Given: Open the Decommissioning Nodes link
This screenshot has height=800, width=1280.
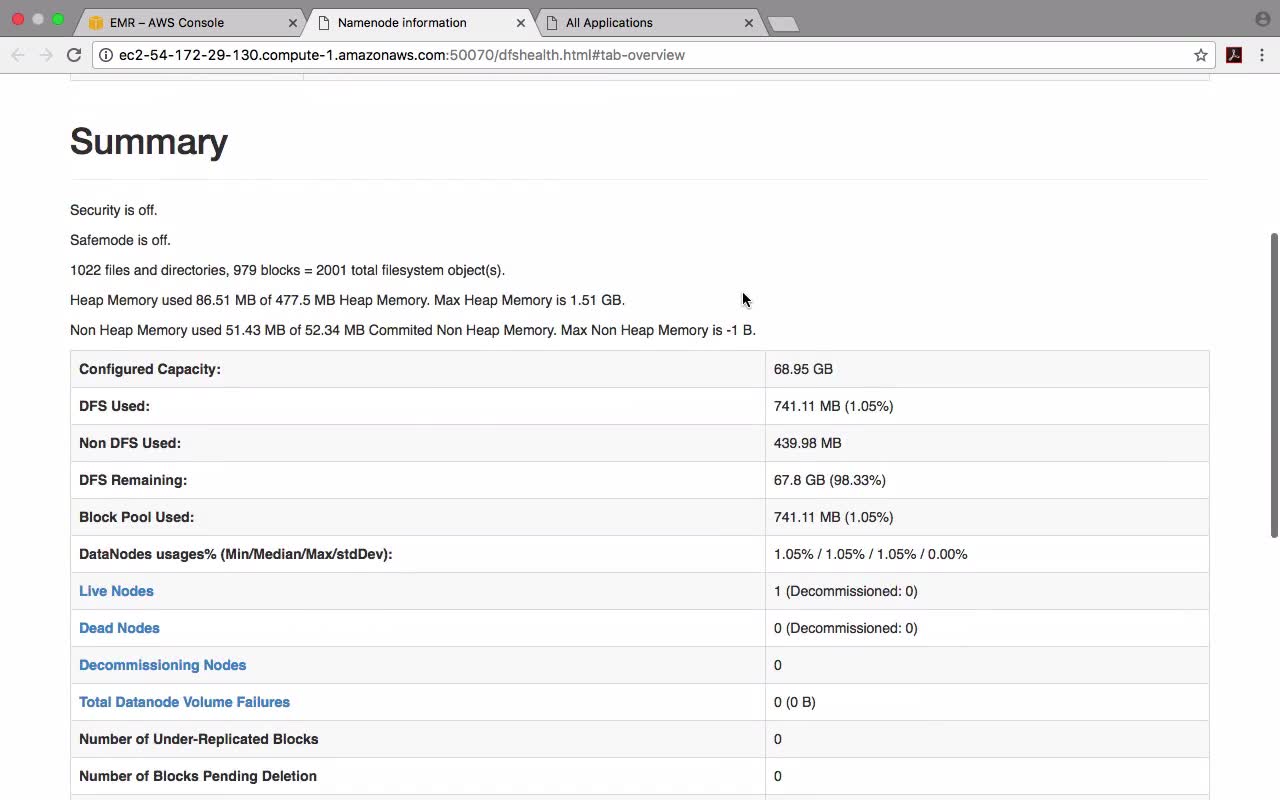Looking at the screenshot, I should pyautogui.click(x=162, y=665).
